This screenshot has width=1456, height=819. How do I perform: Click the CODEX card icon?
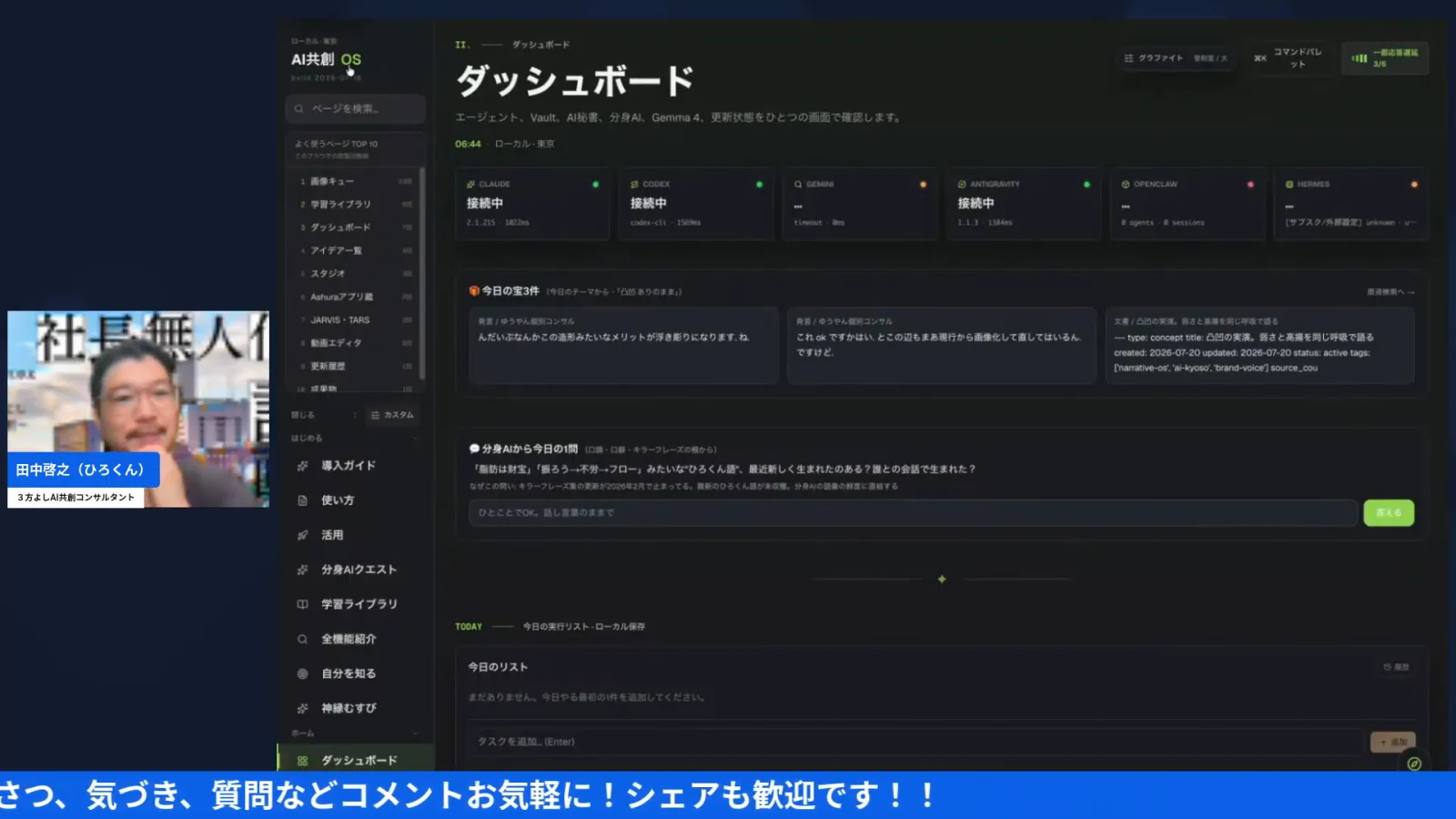coord(634,184)
